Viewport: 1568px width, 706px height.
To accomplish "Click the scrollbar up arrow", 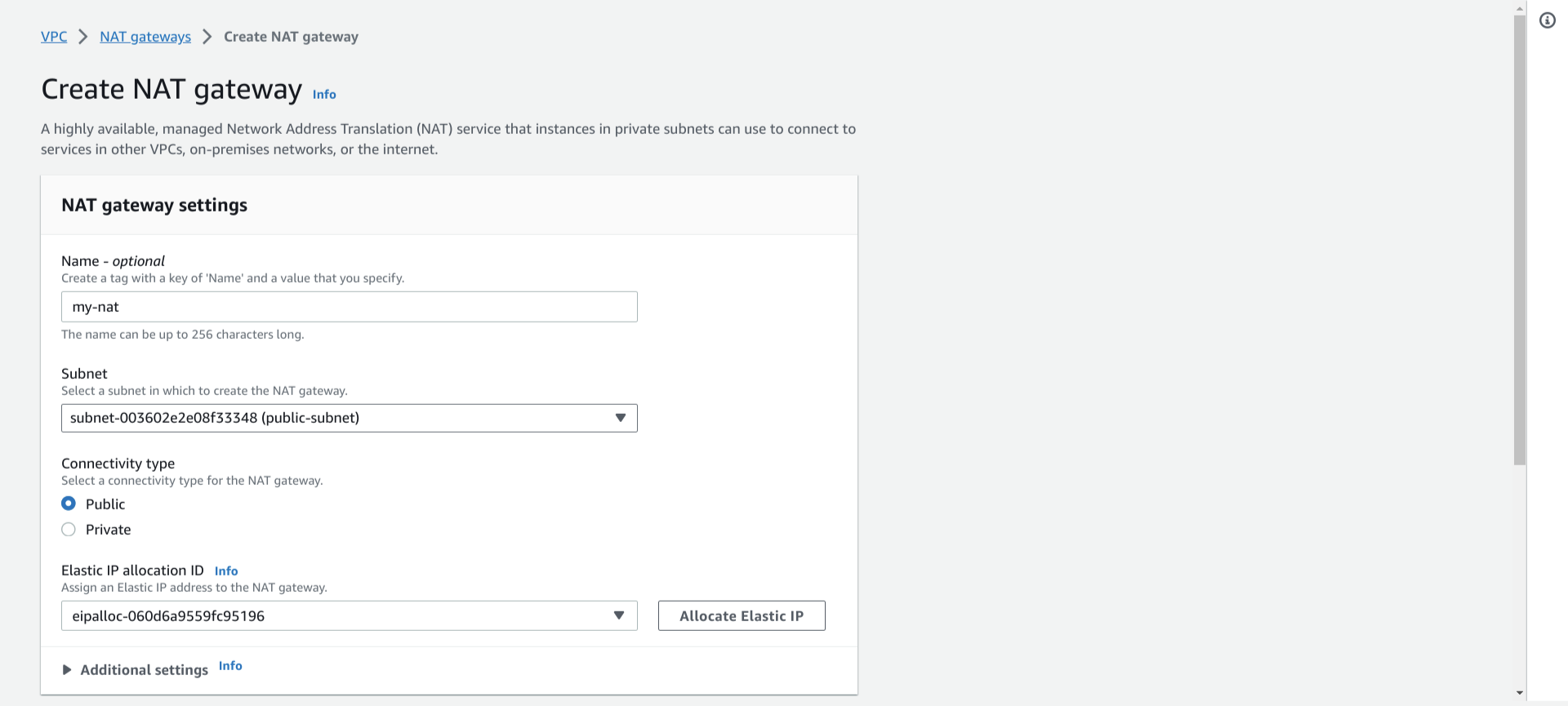I will [x=1519, y=8].
